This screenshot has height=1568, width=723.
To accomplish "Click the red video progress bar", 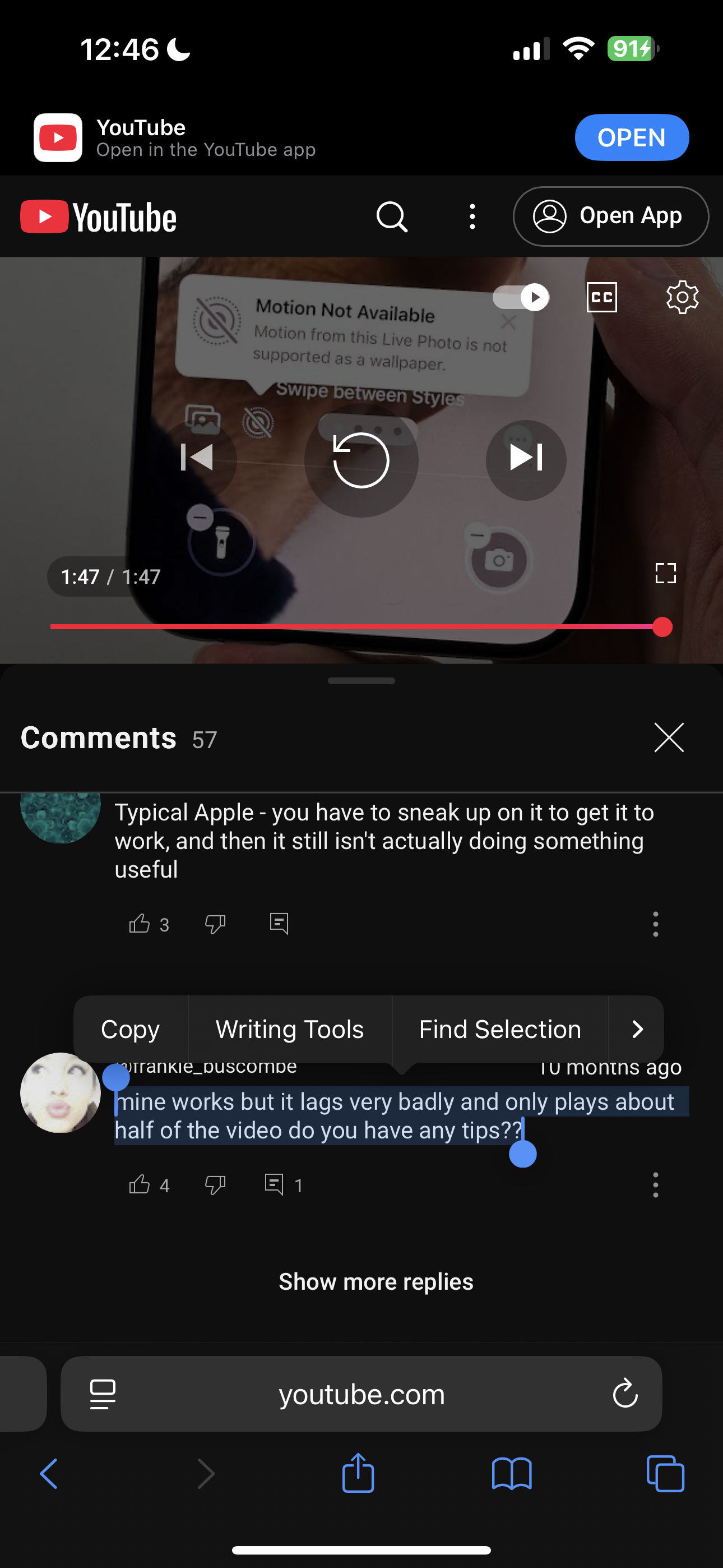I will pos(356,626).
